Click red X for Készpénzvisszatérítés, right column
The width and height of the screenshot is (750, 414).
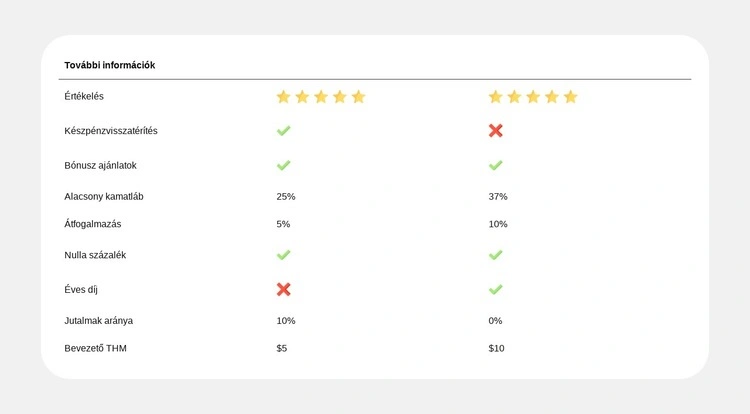click(495, 131)
